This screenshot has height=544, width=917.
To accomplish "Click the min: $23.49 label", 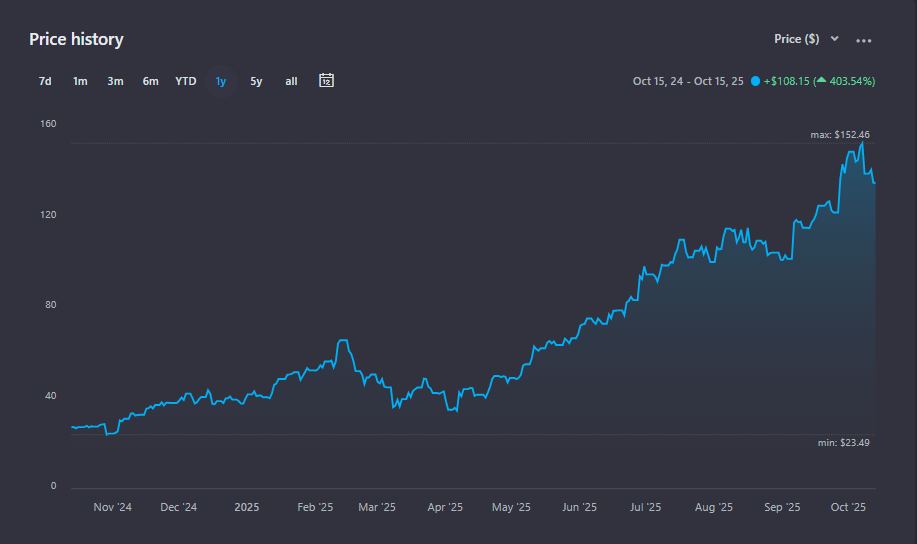I will [x=843, y=442].
